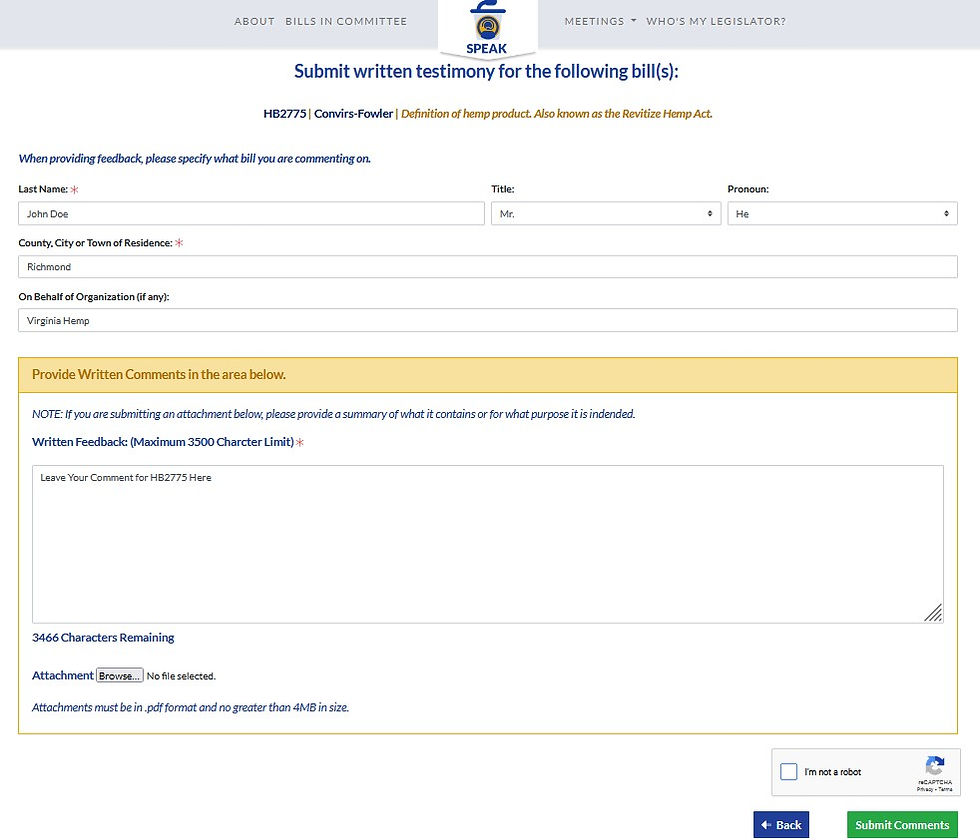Screen dimensions: 980x840
Task: Go to the About page
Action: coord(254,21)
